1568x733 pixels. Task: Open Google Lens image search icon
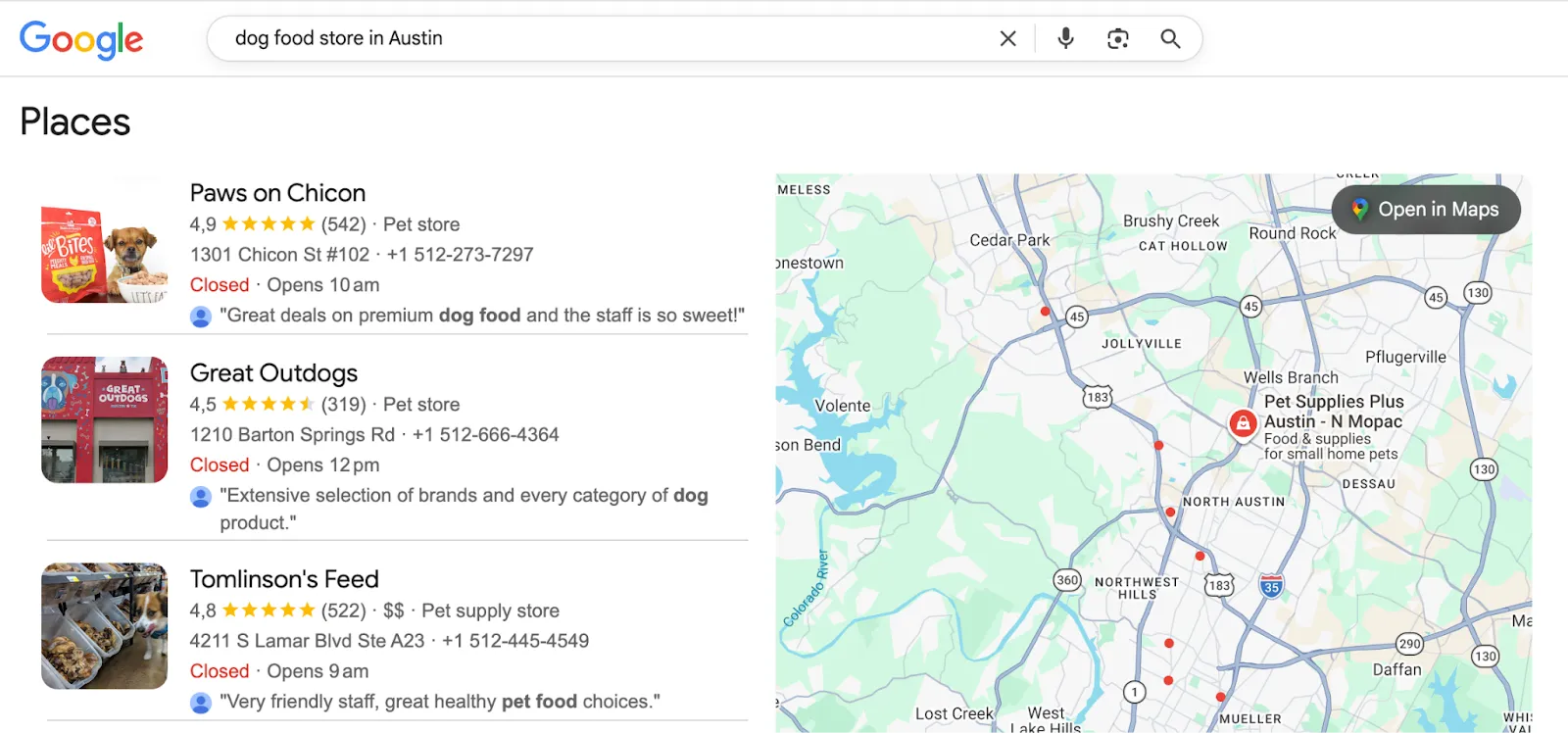coord(1117,38)
